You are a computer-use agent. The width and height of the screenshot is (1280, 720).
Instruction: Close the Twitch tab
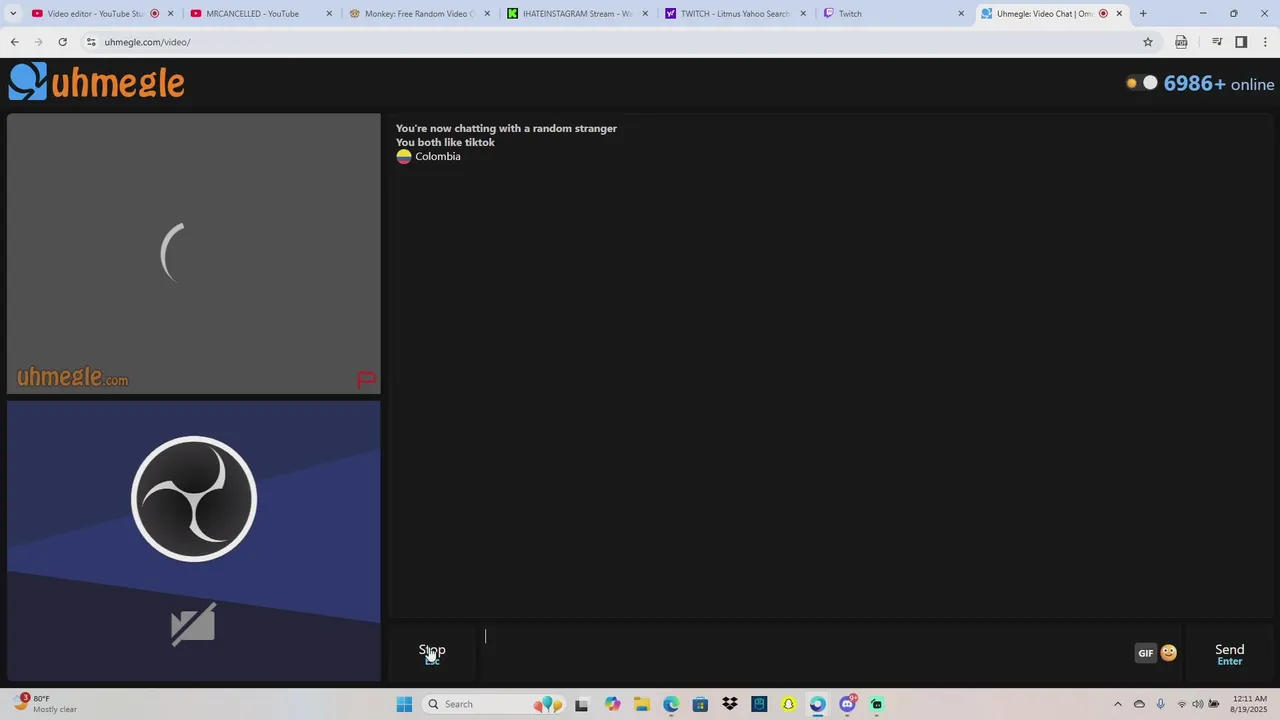tap(961, 14)
